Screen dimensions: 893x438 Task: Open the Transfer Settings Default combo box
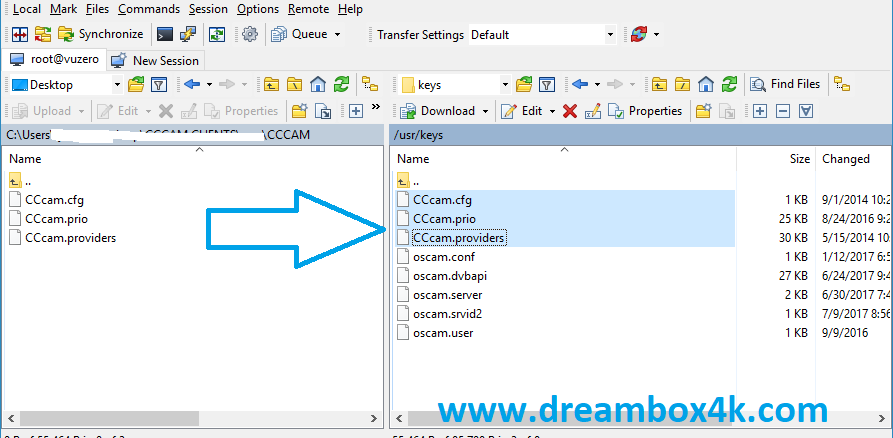542,35
